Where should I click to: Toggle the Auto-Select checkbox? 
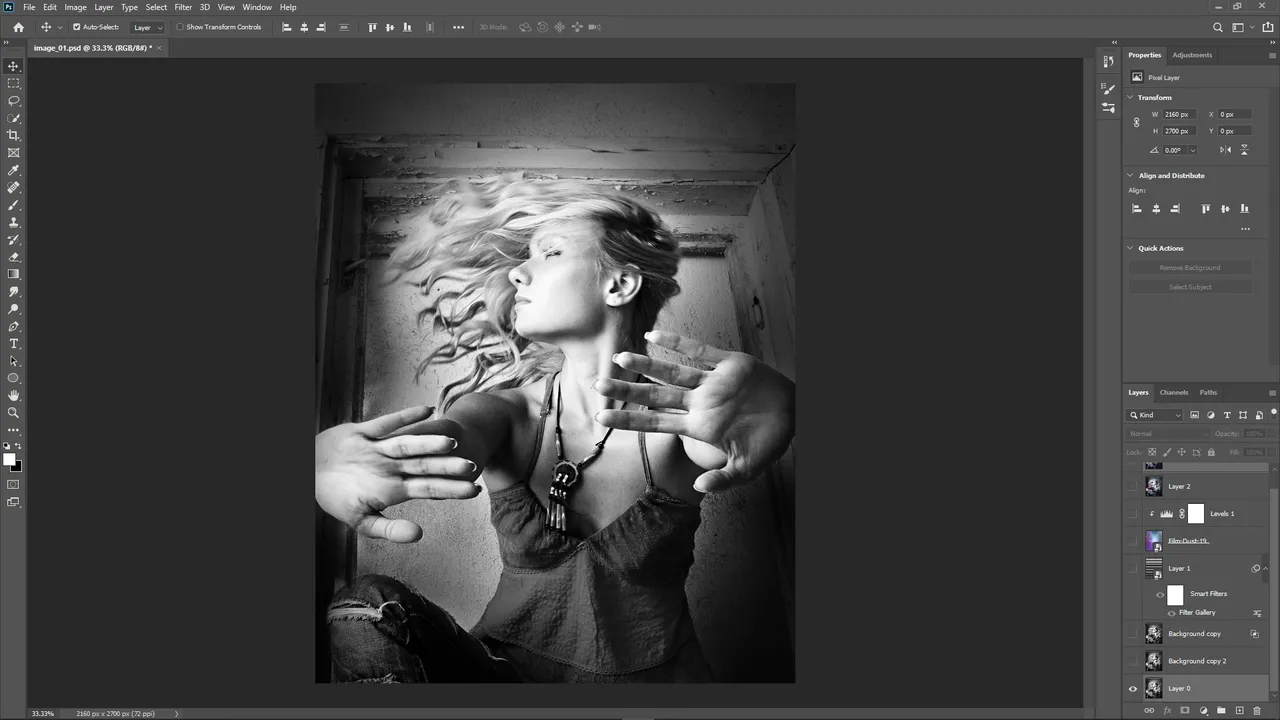(77, 27)
